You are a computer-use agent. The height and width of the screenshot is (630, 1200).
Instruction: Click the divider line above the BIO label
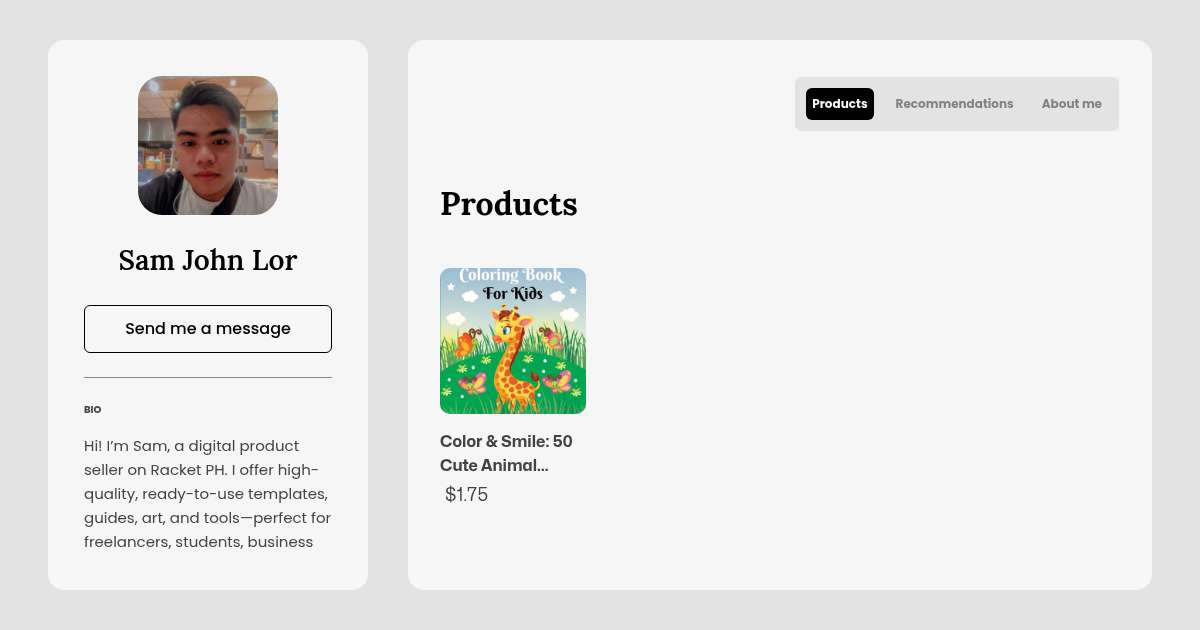tap(208, 378)
